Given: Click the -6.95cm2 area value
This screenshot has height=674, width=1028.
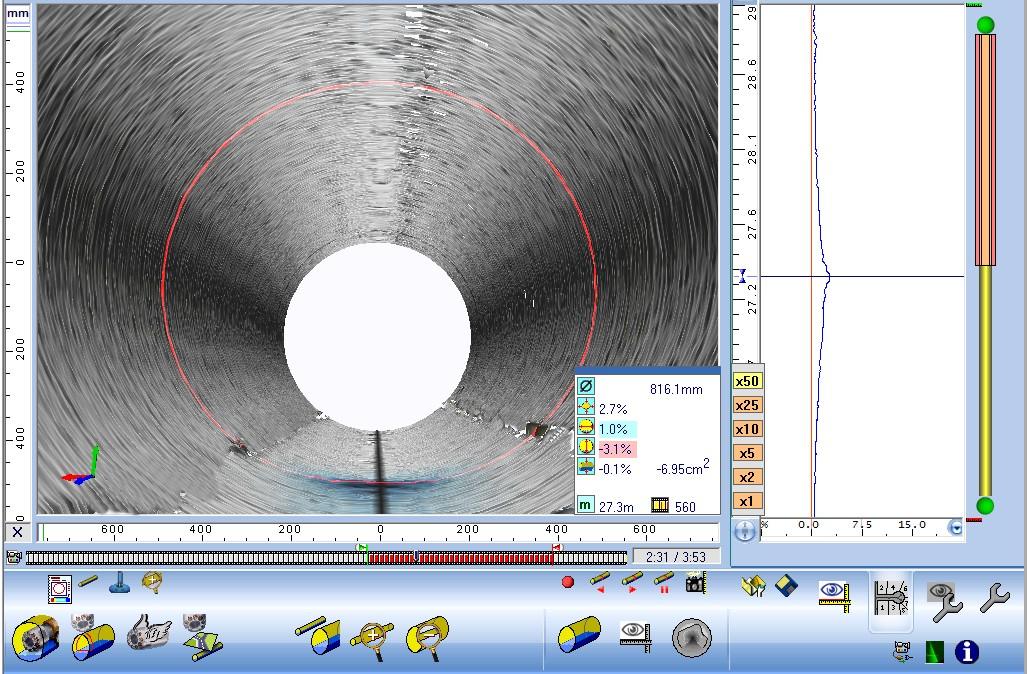Looking at the screenshot, I should 682,468.
